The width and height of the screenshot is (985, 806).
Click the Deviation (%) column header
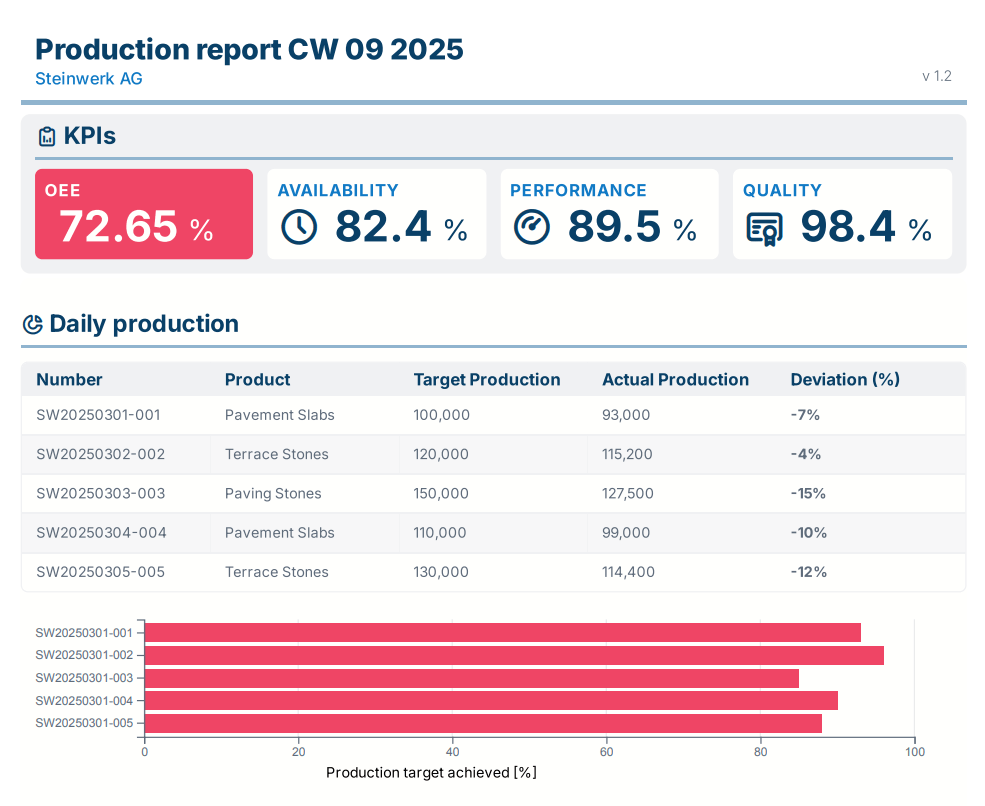click(845, 379)
